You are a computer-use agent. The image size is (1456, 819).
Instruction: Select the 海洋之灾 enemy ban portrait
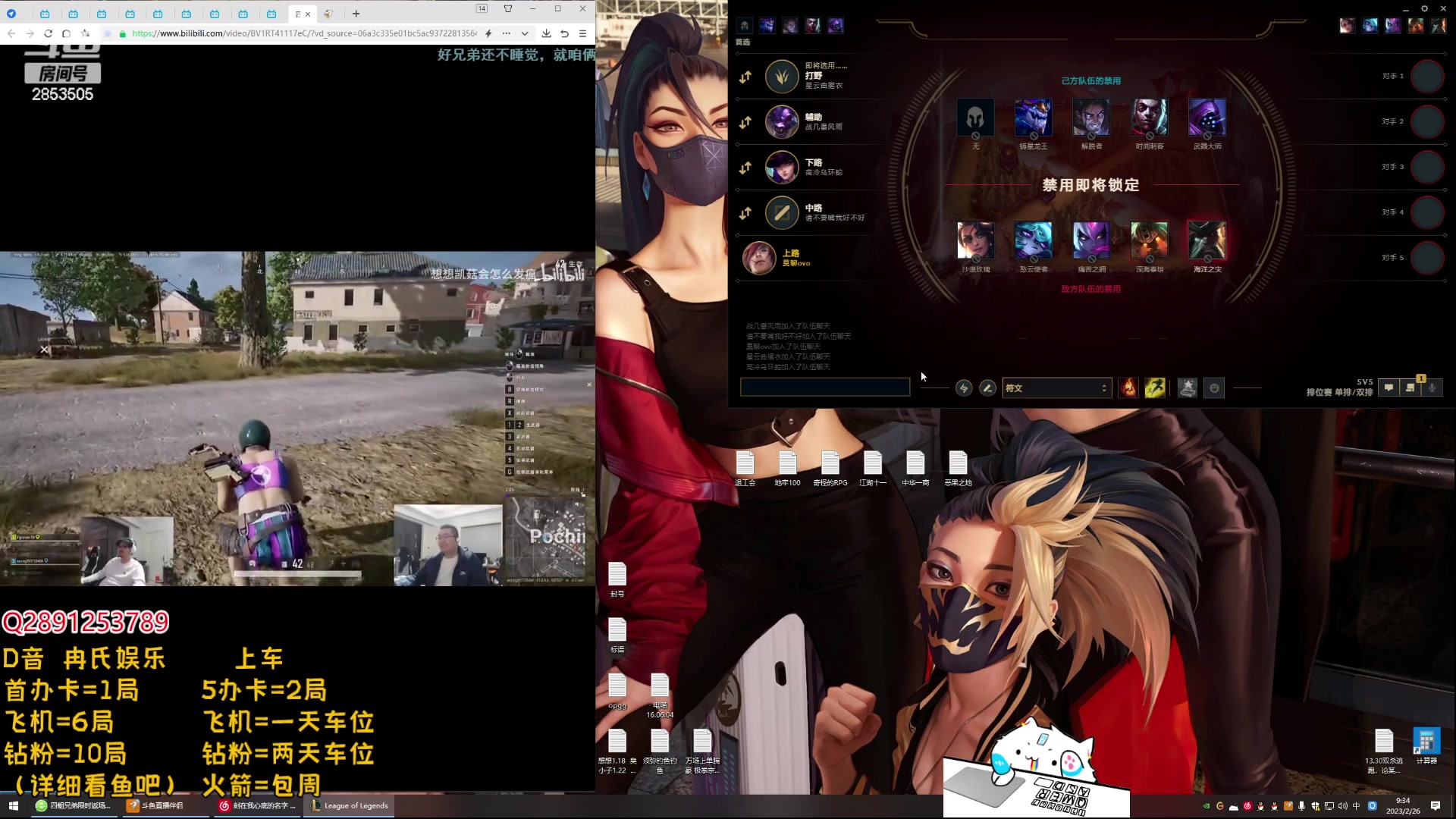coord(1207,240)
